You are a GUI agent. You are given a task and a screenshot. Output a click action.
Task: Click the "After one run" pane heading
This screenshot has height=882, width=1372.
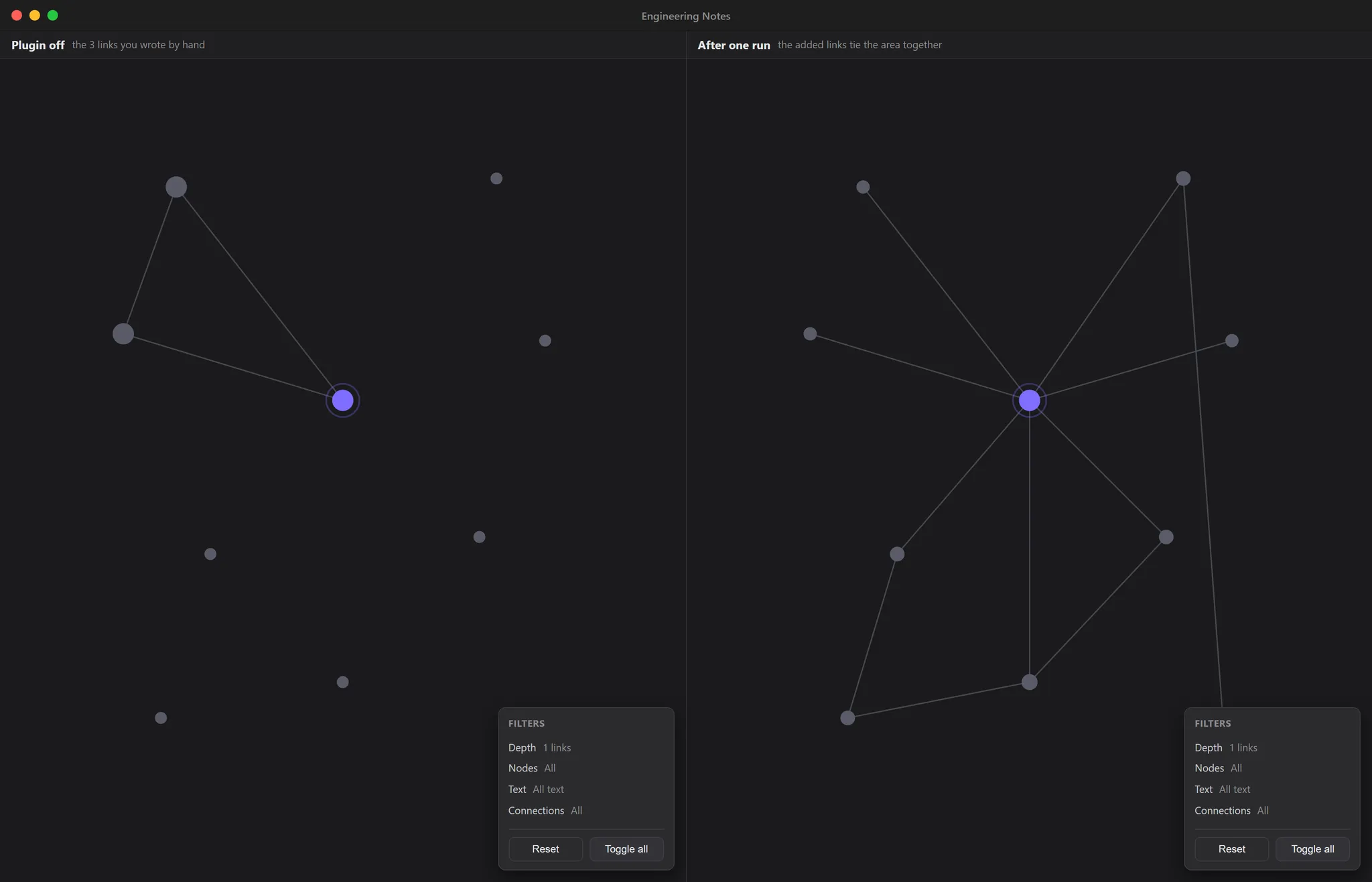point(734,45)
